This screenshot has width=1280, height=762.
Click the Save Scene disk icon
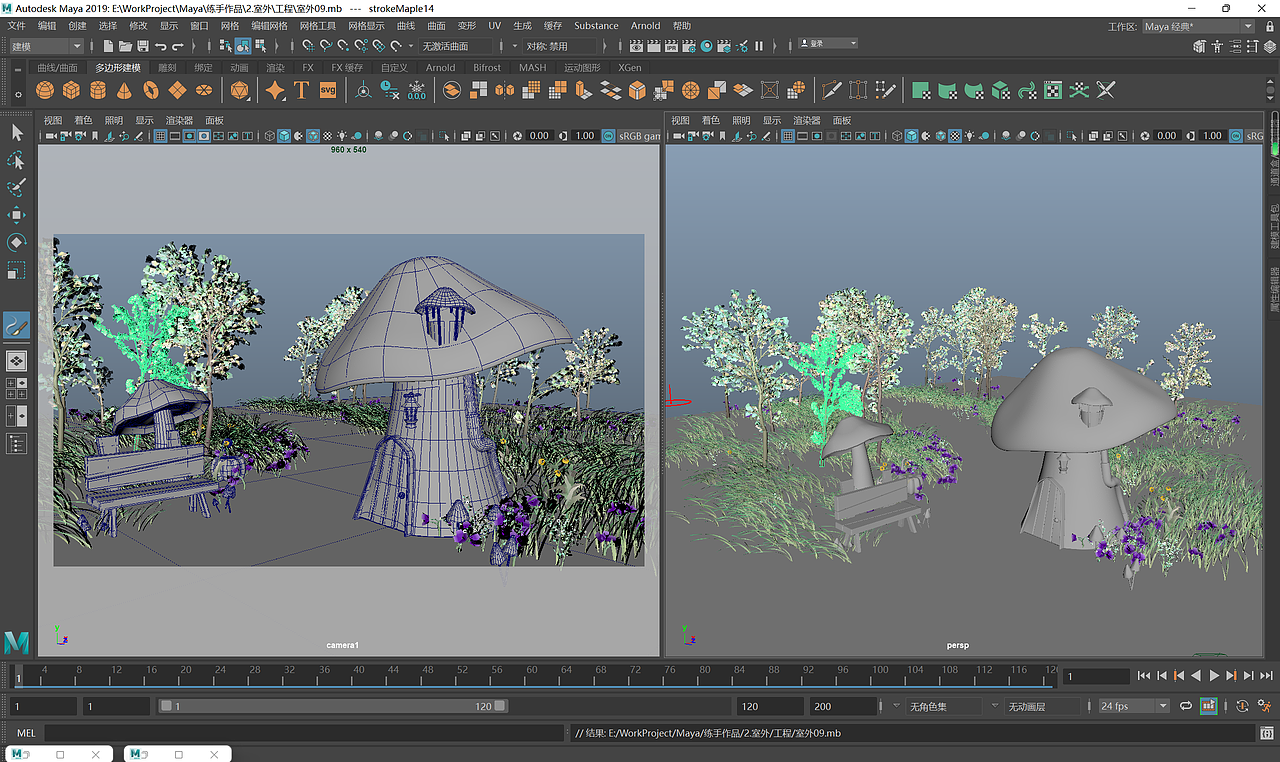(x=143, y=46)
